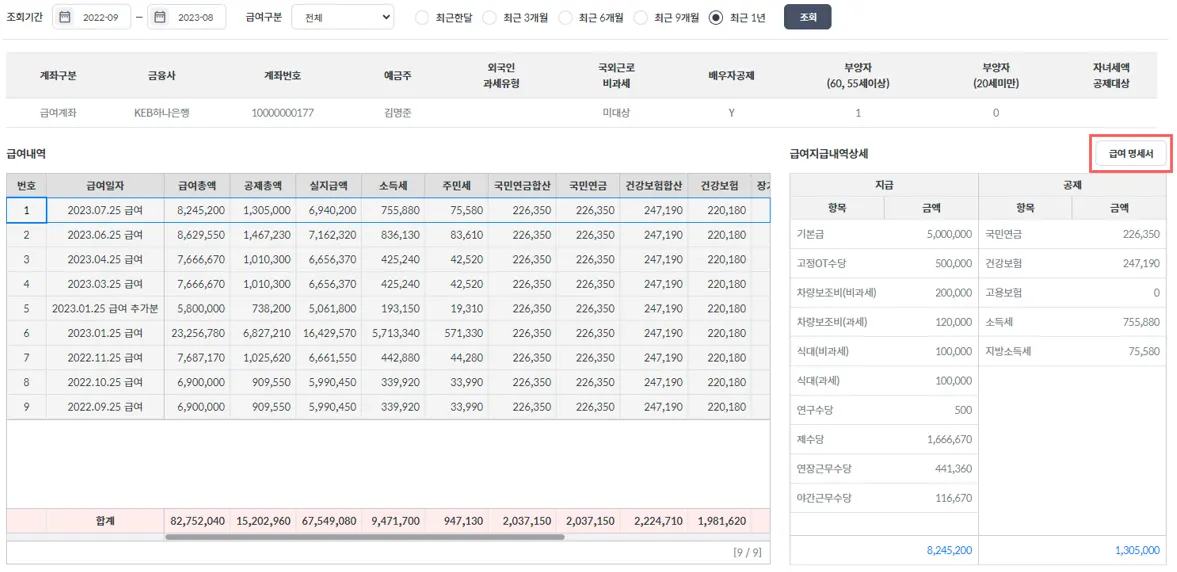Click the 23,256,780 급여총액 cell

197,333
